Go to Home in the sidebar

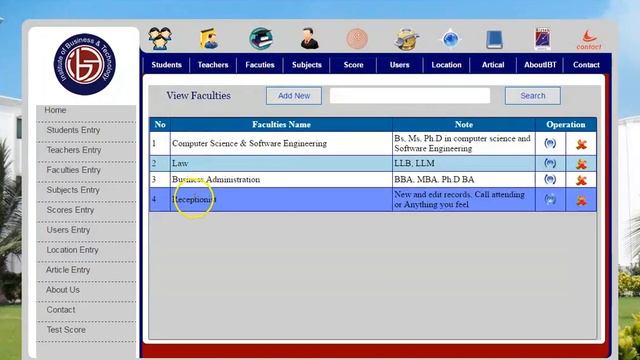tap(55, 110)
